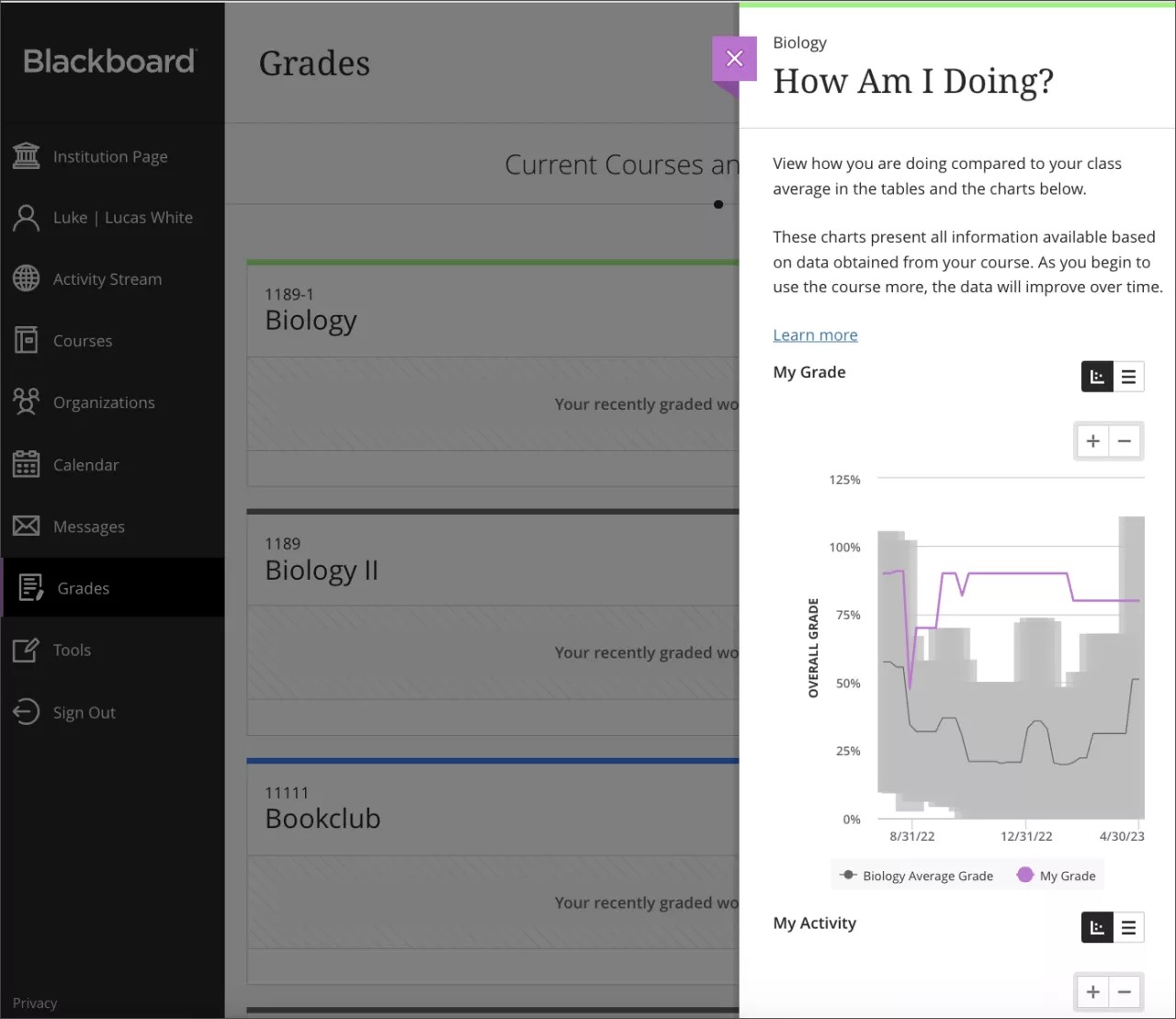Open the Calendar

(x=86, y=464)
